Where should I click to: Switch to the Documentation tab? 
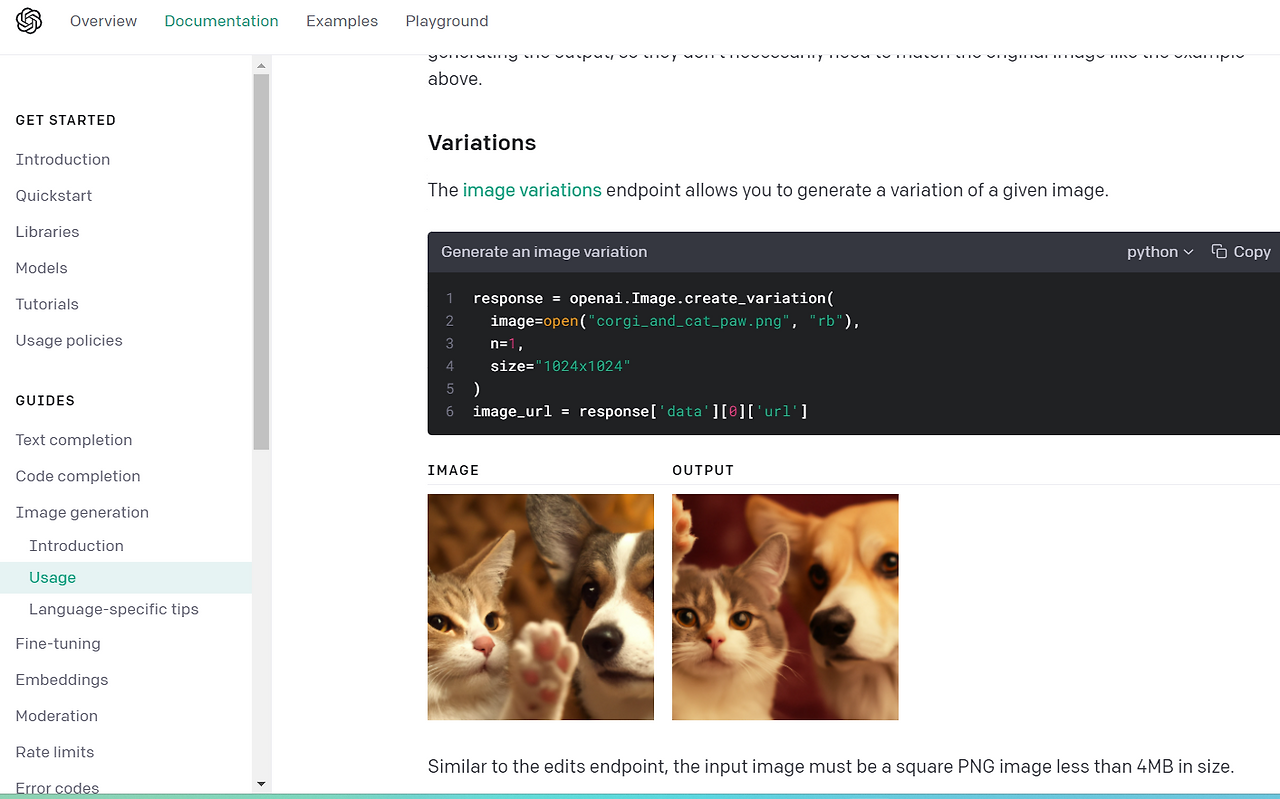click(222, 21)
